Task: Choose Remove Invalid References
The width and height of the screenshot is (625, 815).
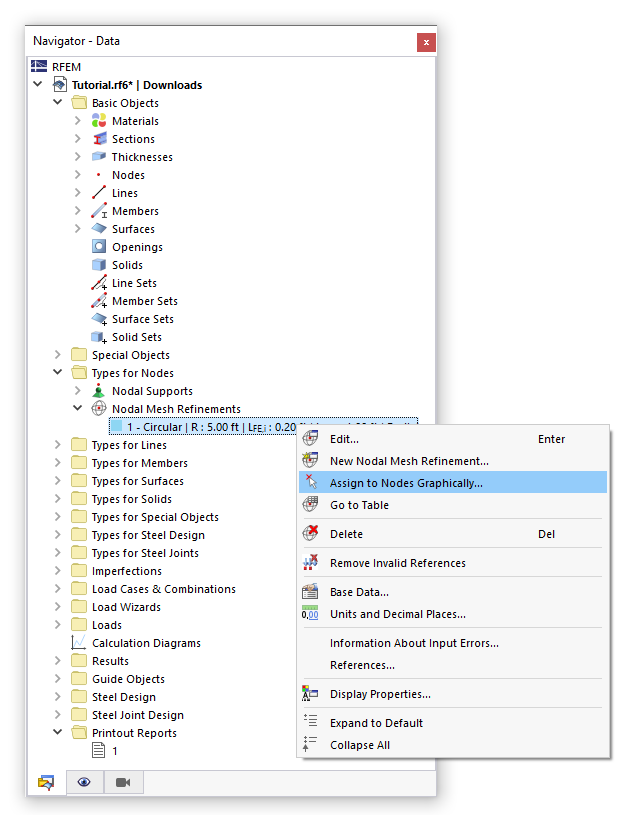Action: (x=453, y=562)
